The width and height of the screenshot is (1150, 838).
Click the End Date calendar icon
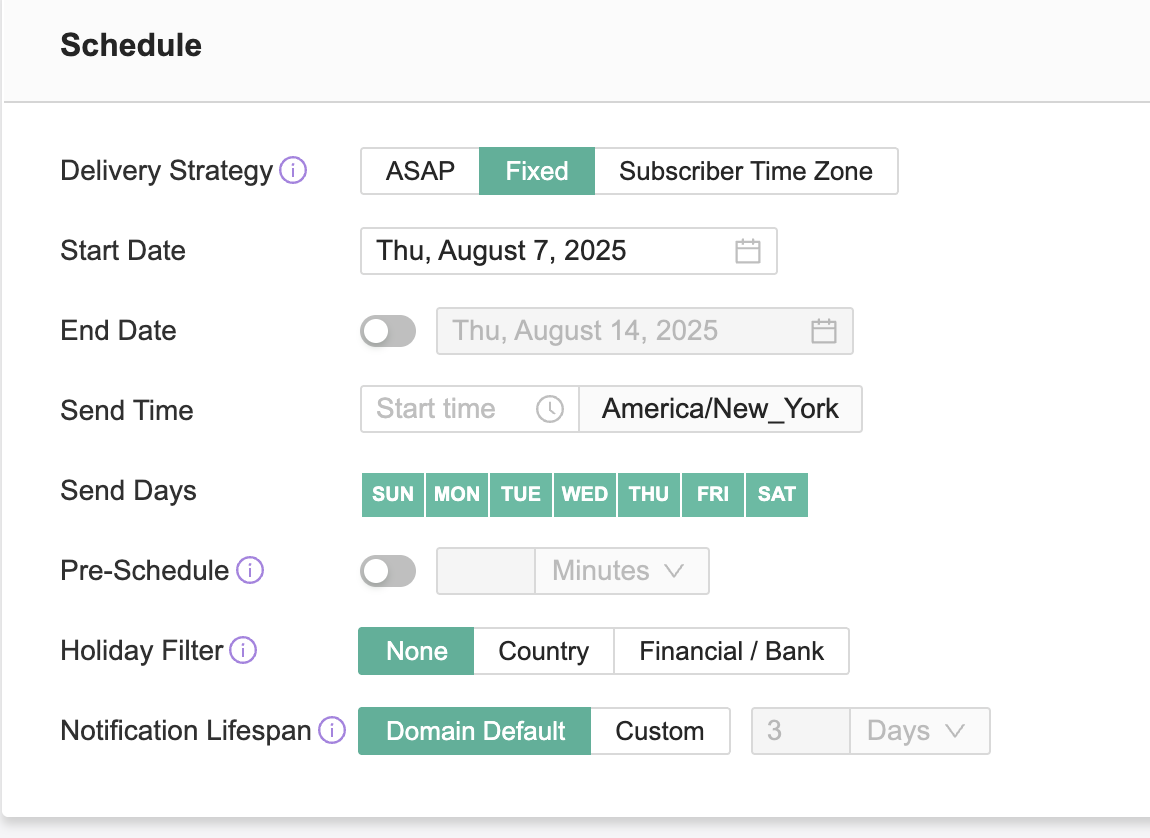tap(823, 331)
